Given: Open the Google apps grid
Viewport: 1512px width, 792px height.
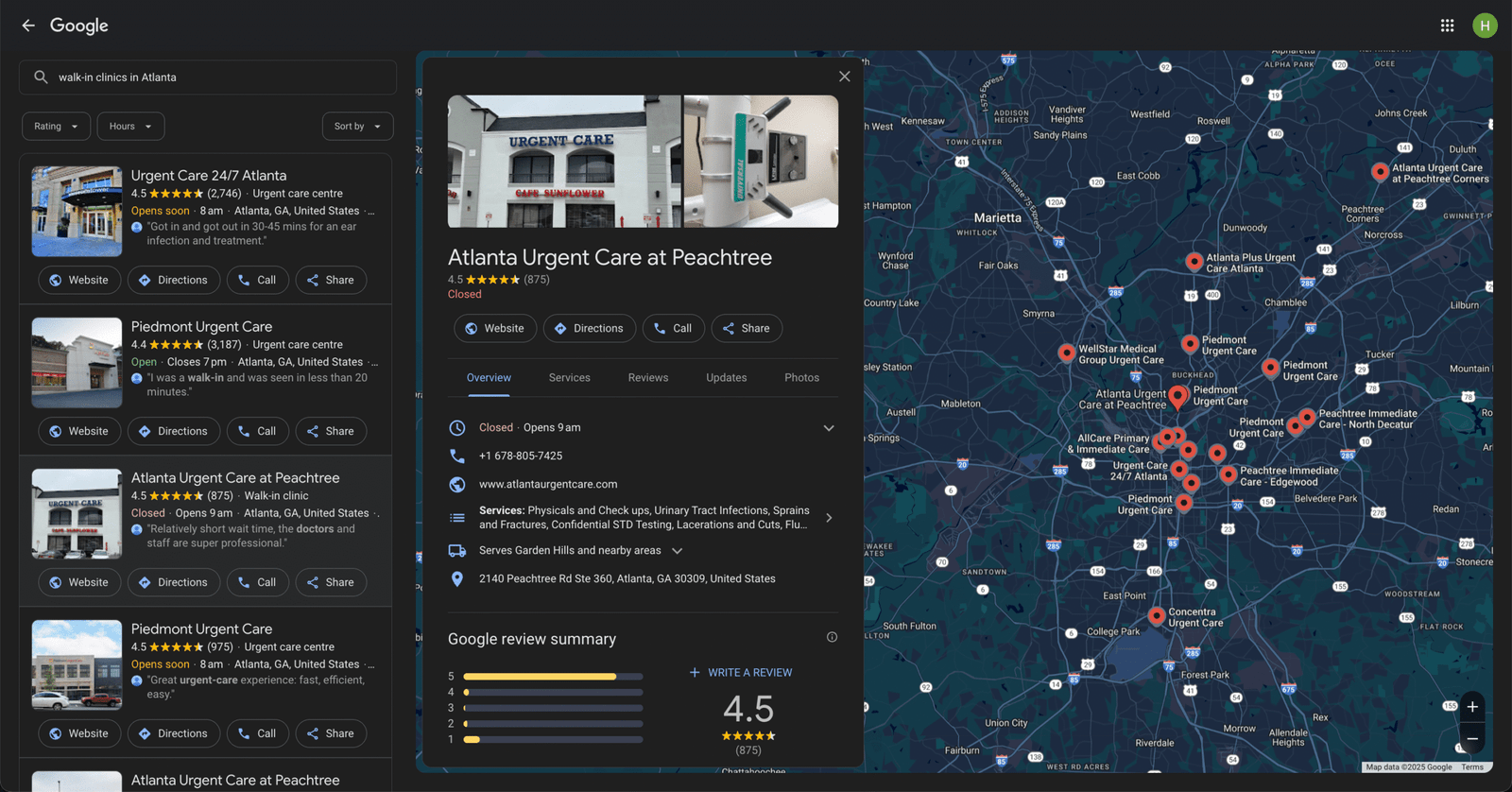Looking at the screenshot, I should (1447, 26).
